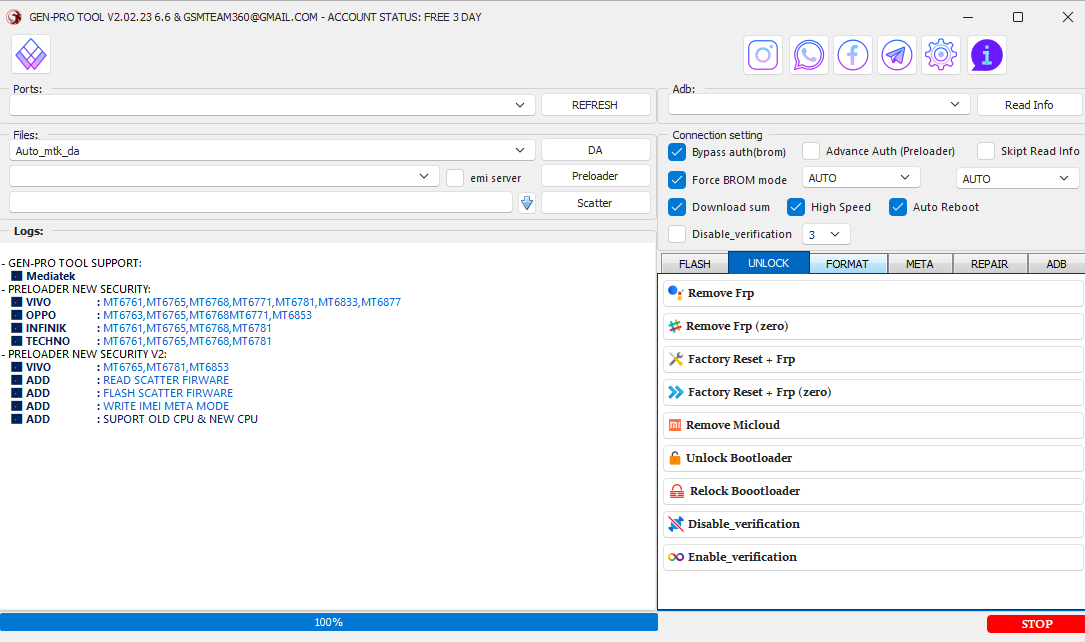Open the META tab

coord(920,264)
